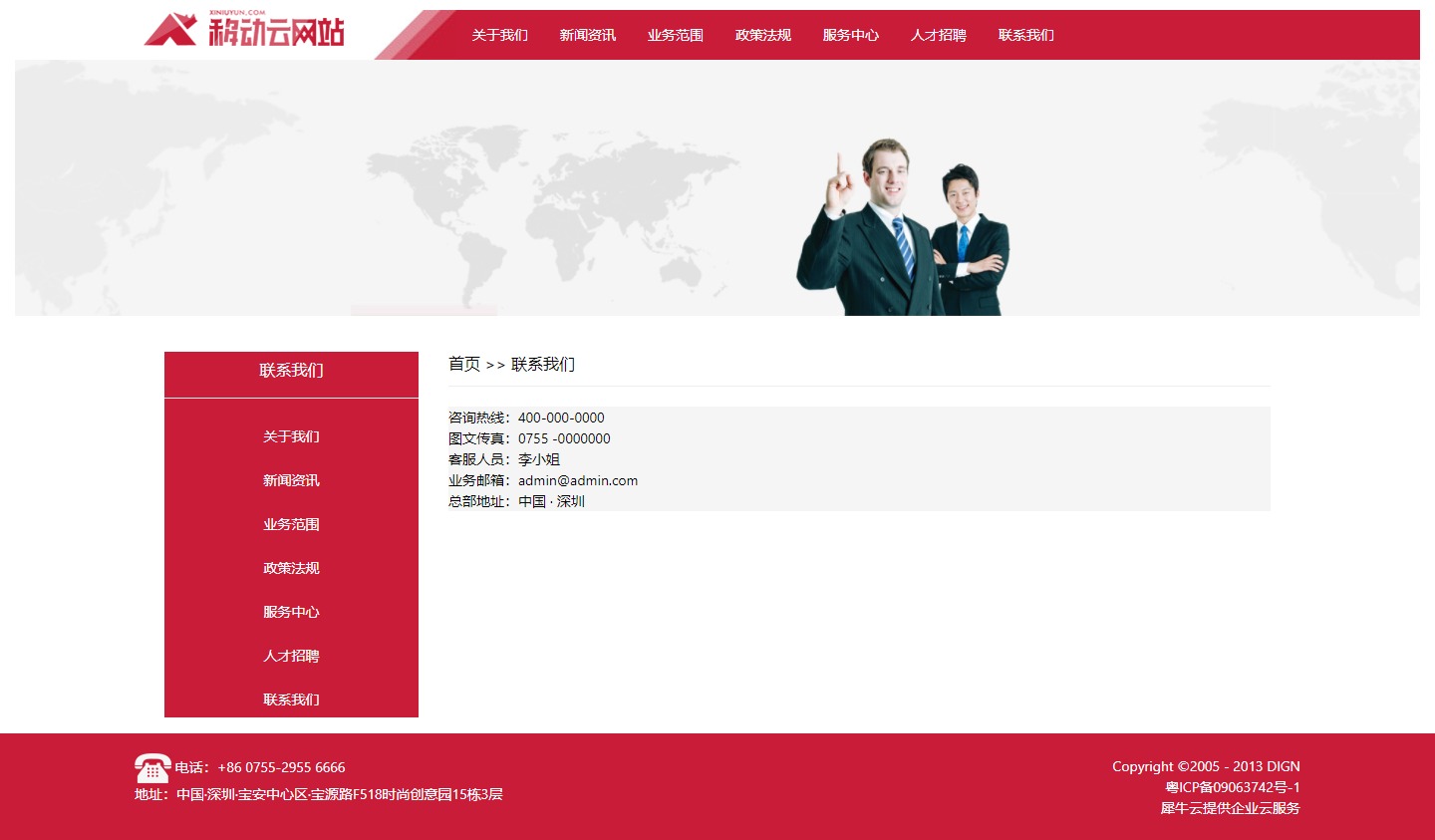
Task: Click 联系我们 in top navigation bar
Action: [1025, 35]
